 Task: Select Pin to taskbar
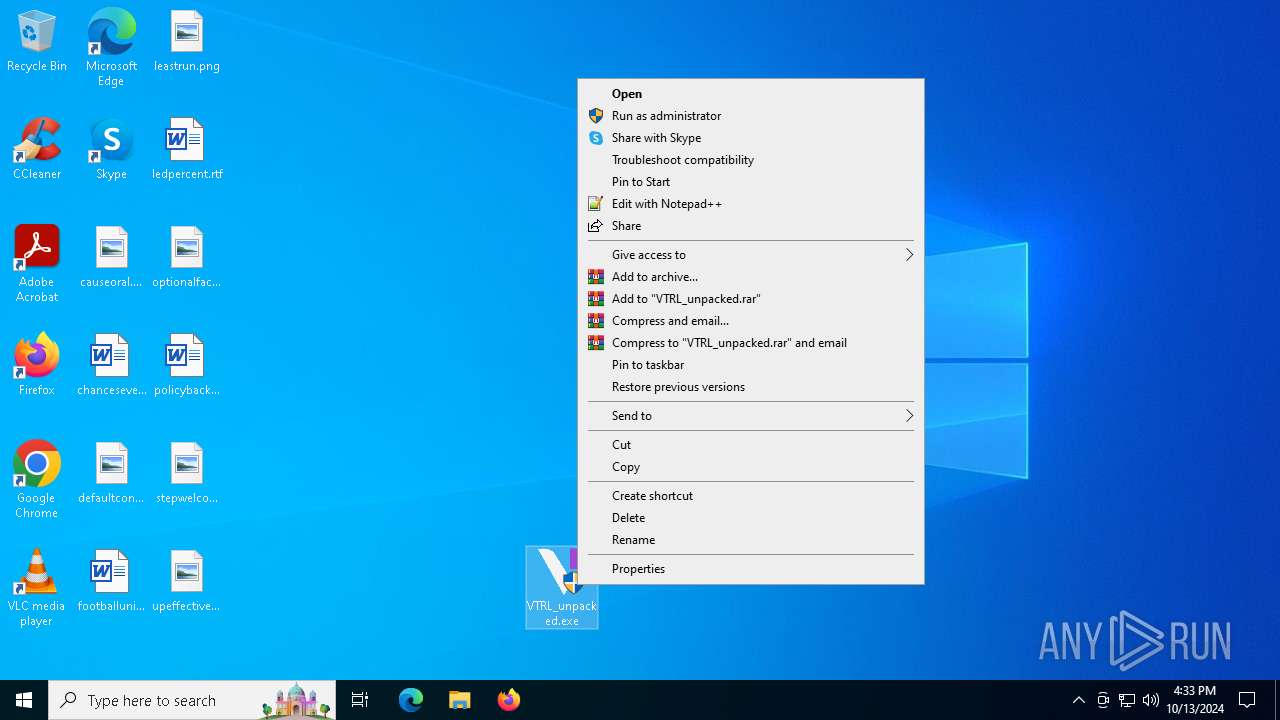tap(751, 365)
